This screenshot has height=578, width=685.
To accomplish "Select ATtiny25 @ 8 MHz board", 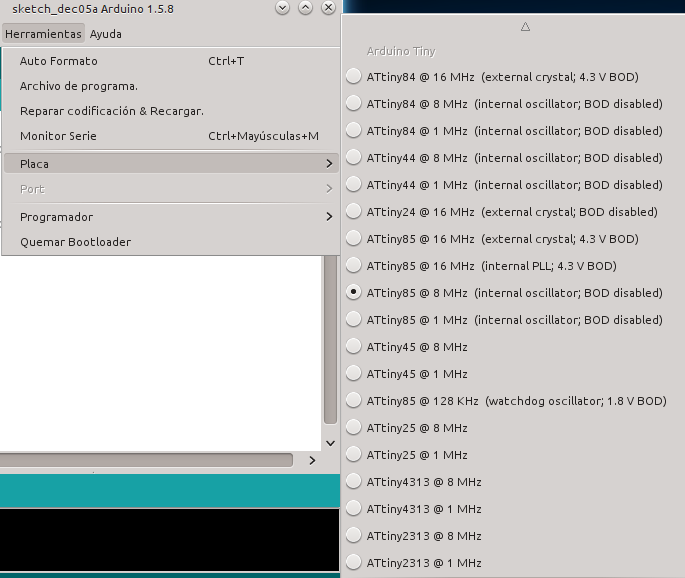I will (513, 428).
